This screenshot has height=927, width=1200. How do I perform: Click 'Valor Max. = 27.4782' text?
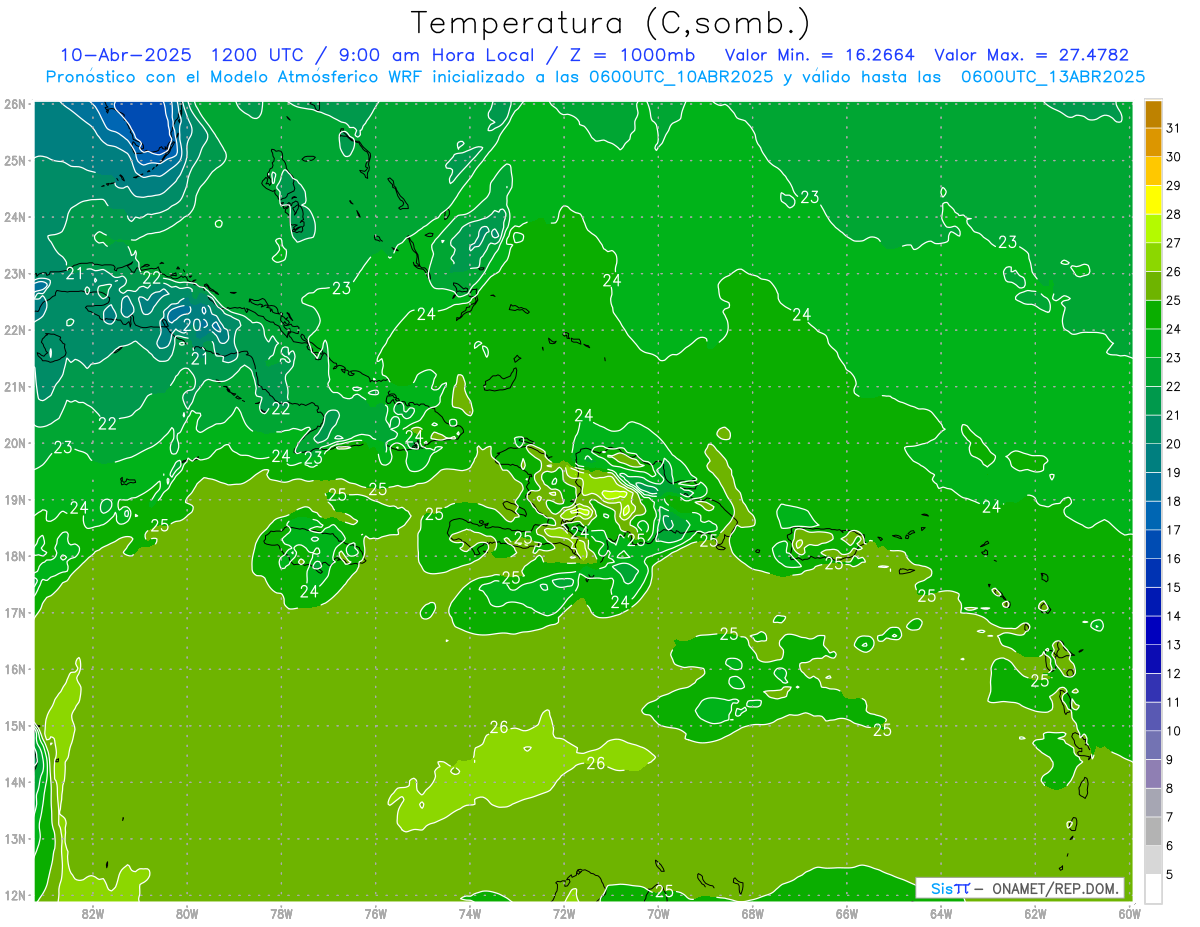1032,55
